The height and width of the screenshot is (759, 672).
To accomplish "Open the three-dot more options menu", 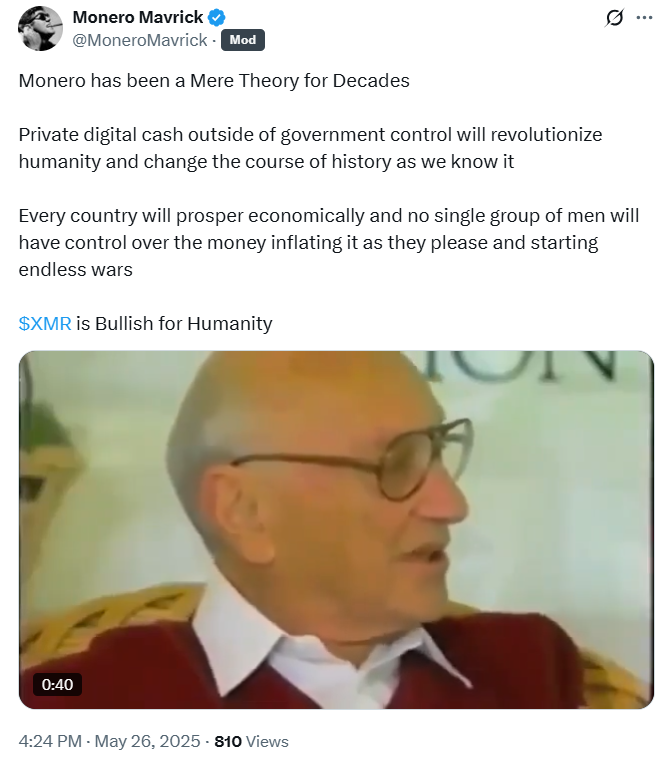I will (644, 18).
